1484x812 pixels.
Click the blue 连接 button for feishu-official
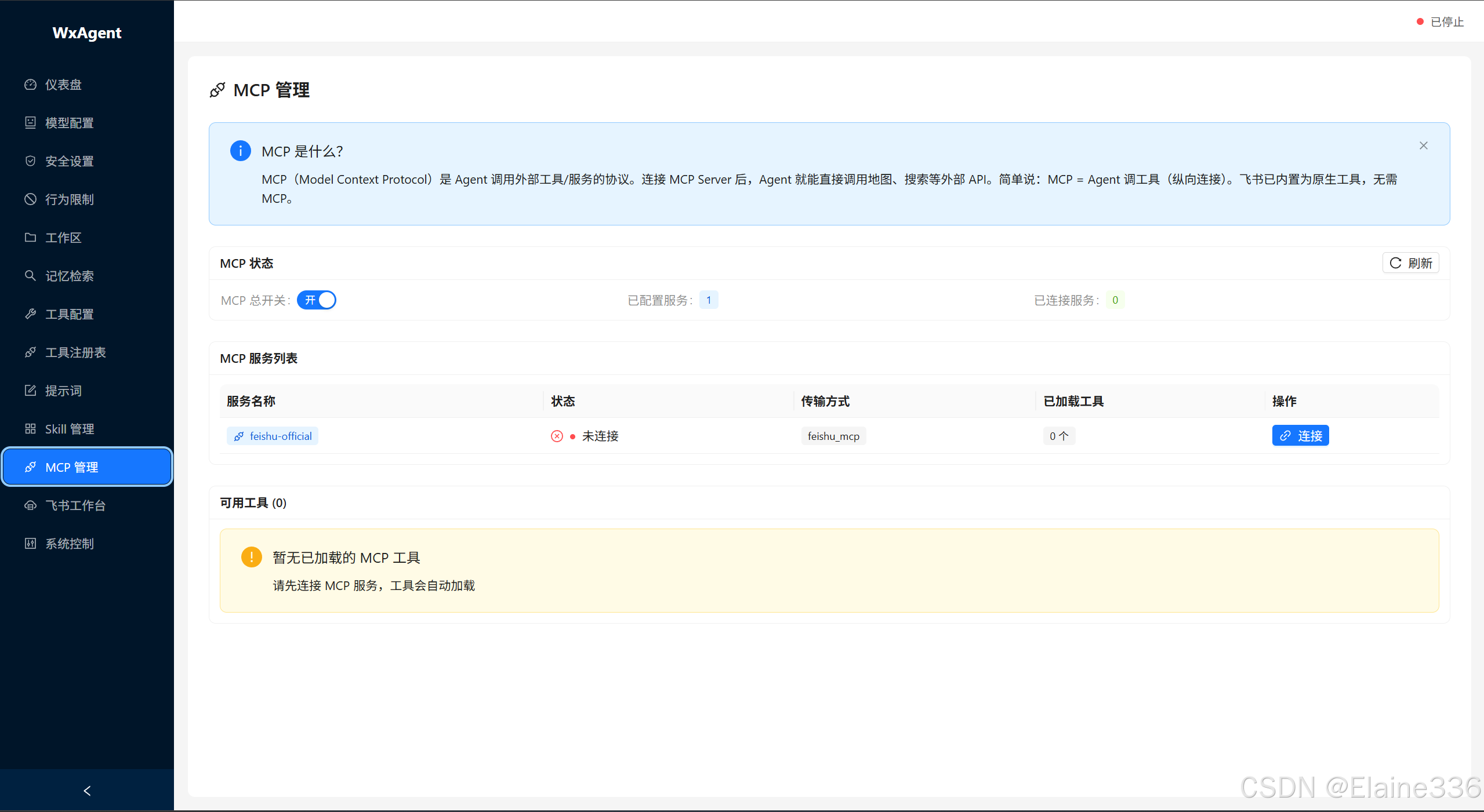click(x=1301, y=436)
